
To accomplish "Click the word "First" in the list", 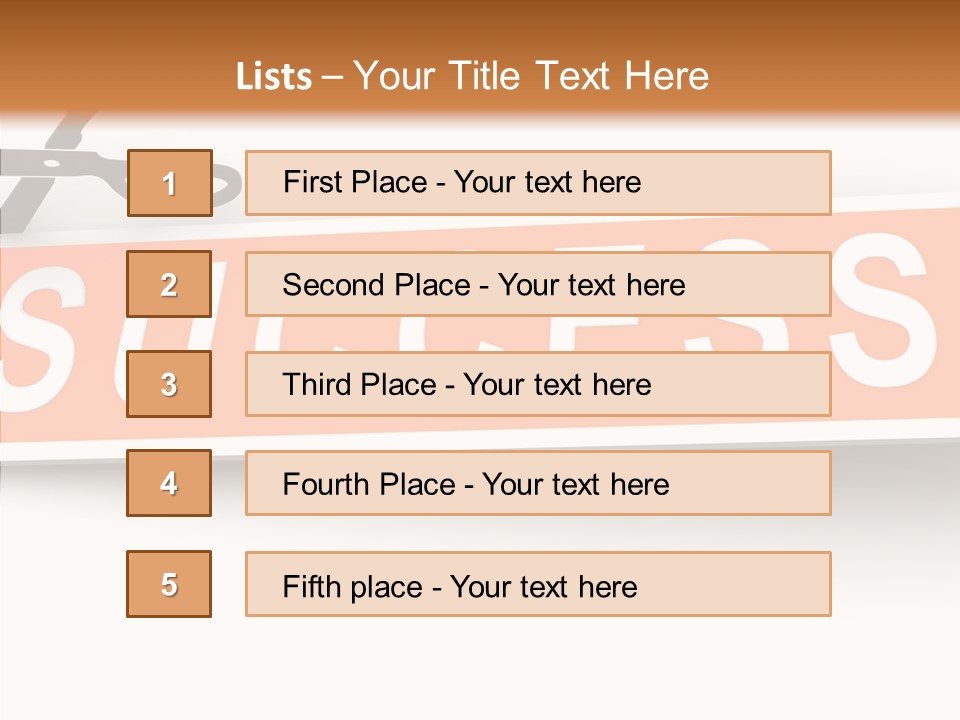I will [313, 182].
